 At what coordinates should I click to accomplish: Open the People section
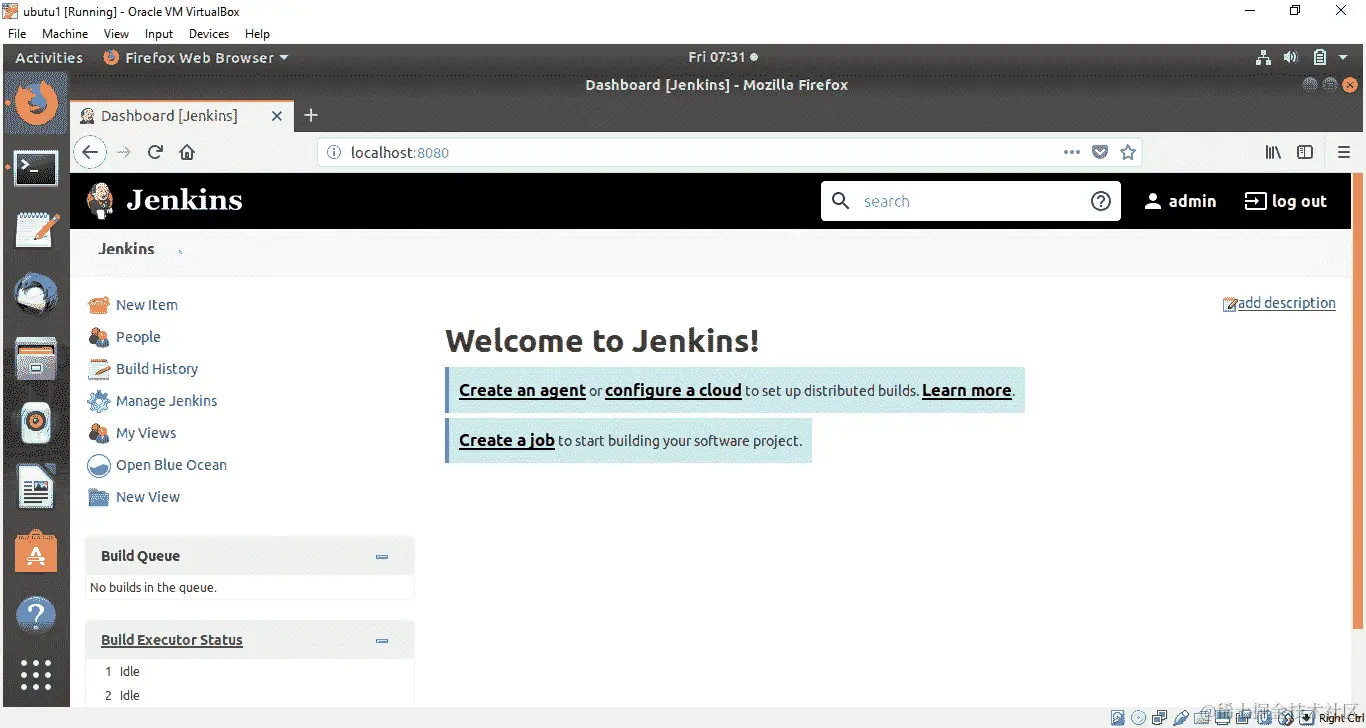[138, 336]
